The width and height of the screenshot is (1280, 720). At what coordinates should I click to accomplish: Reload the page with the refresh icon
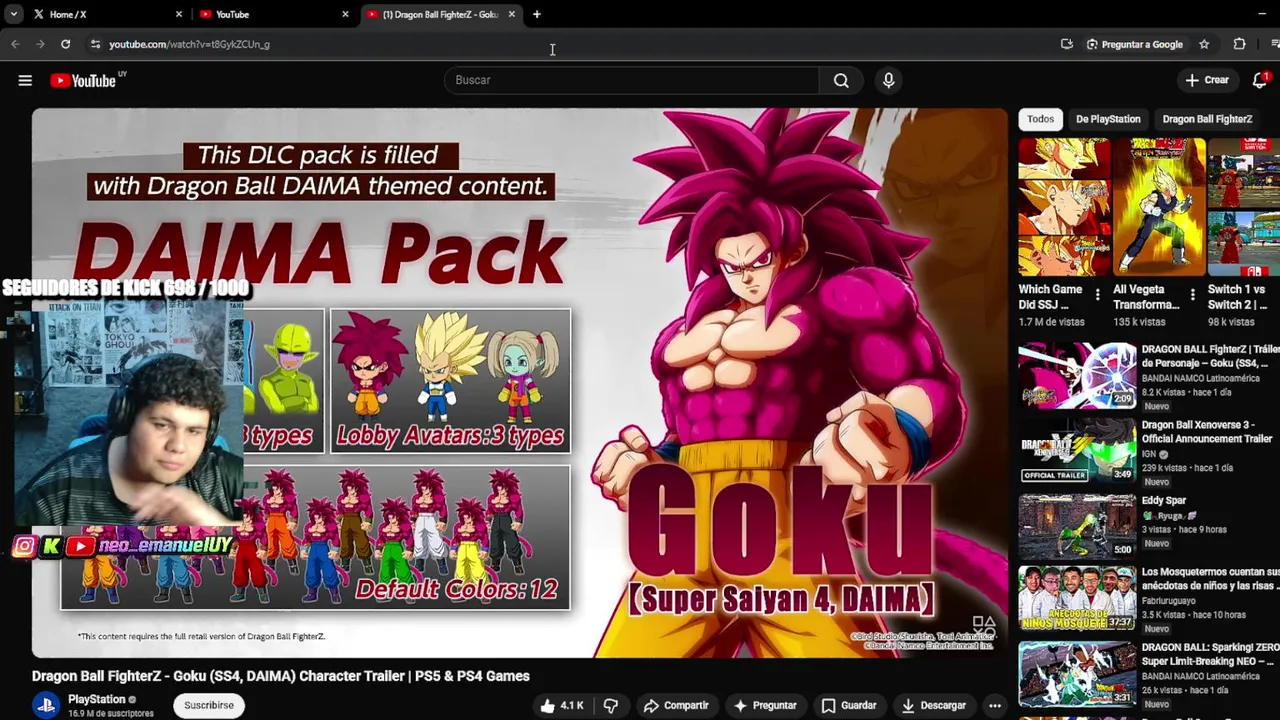coord(65,44)
